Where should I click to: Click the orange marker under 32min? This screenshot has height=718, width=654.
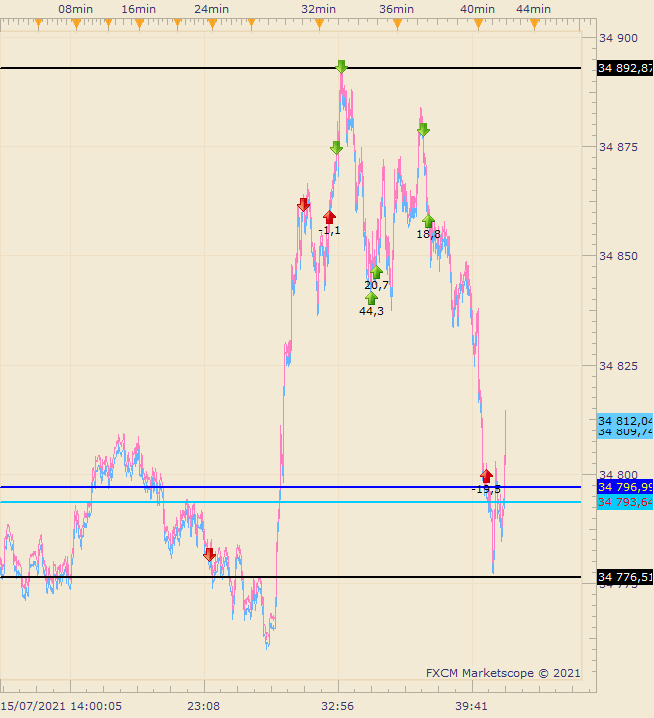coord(320,24)
